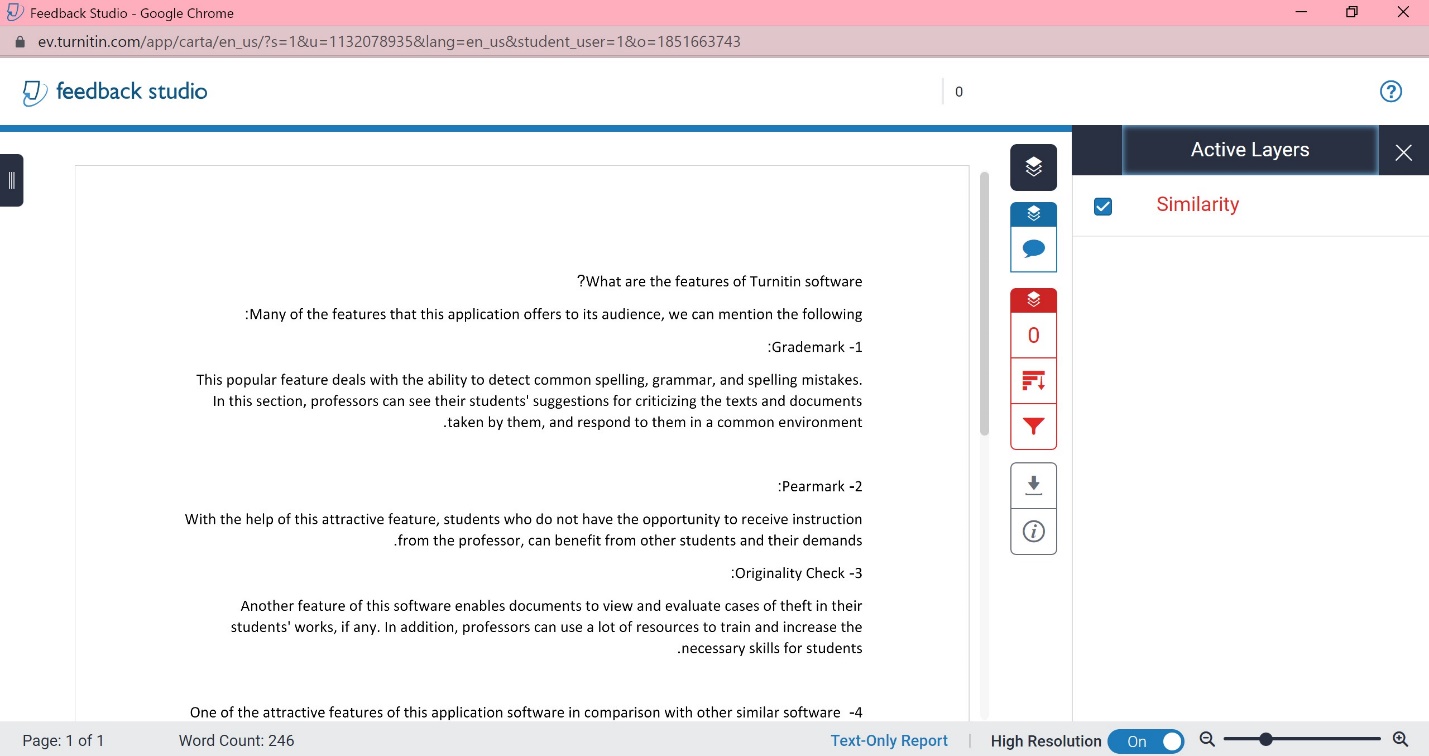Open the Text-Only Report link

pyautogui.click(x=889, y=741)
